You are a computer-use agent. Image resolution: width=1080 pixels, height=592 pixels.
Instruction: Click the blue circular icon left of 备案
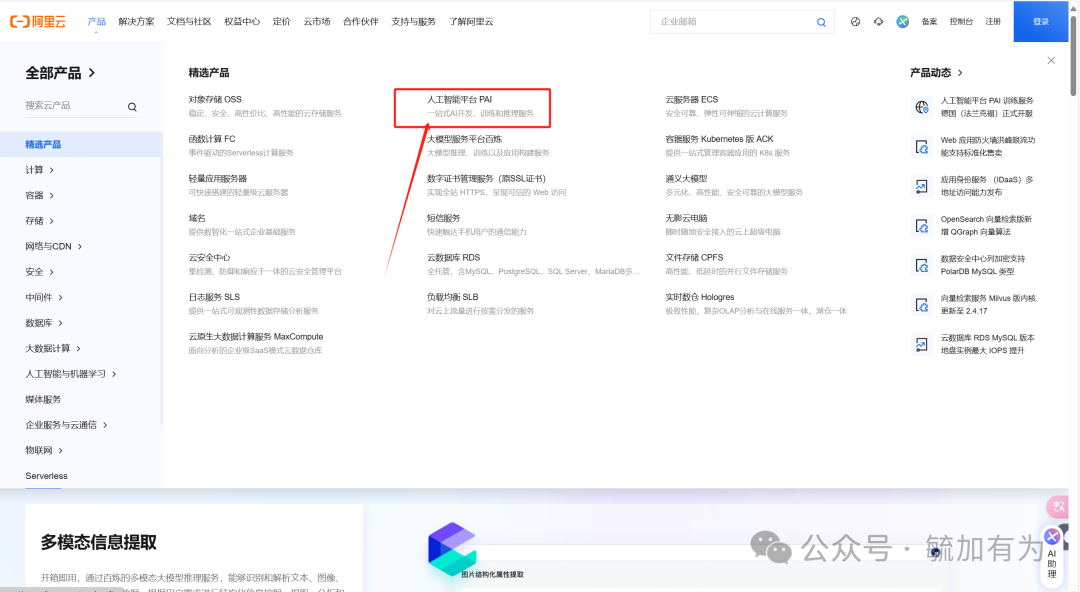tap(902, 21)
